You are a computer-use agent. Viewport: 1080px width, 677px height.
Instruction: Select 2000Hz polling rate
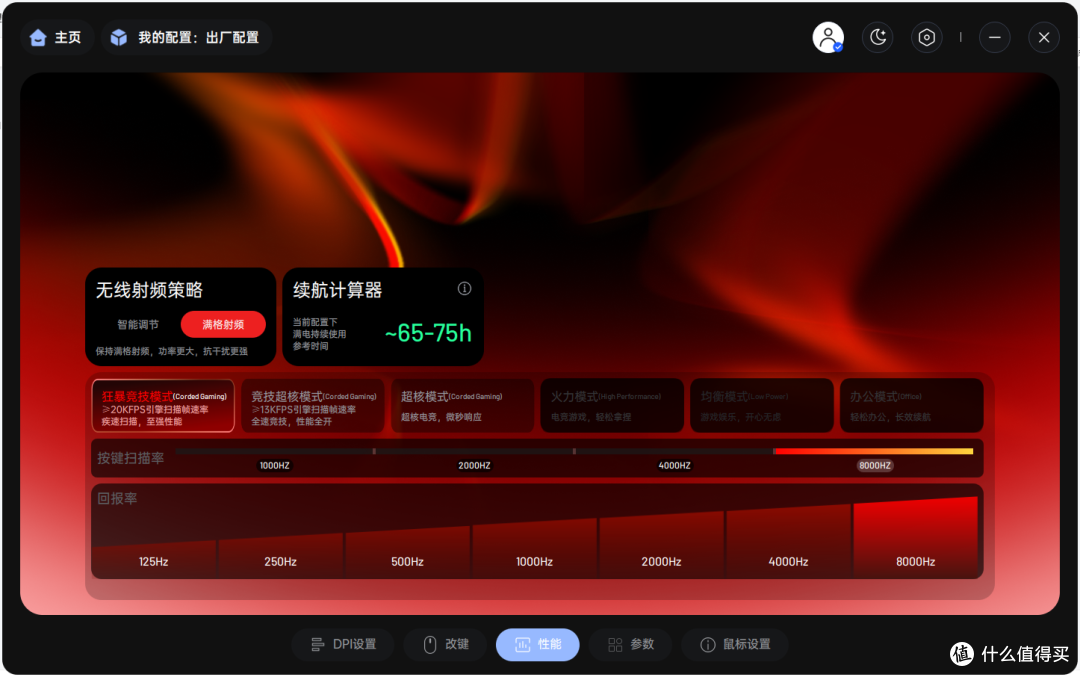click(661, 544)
